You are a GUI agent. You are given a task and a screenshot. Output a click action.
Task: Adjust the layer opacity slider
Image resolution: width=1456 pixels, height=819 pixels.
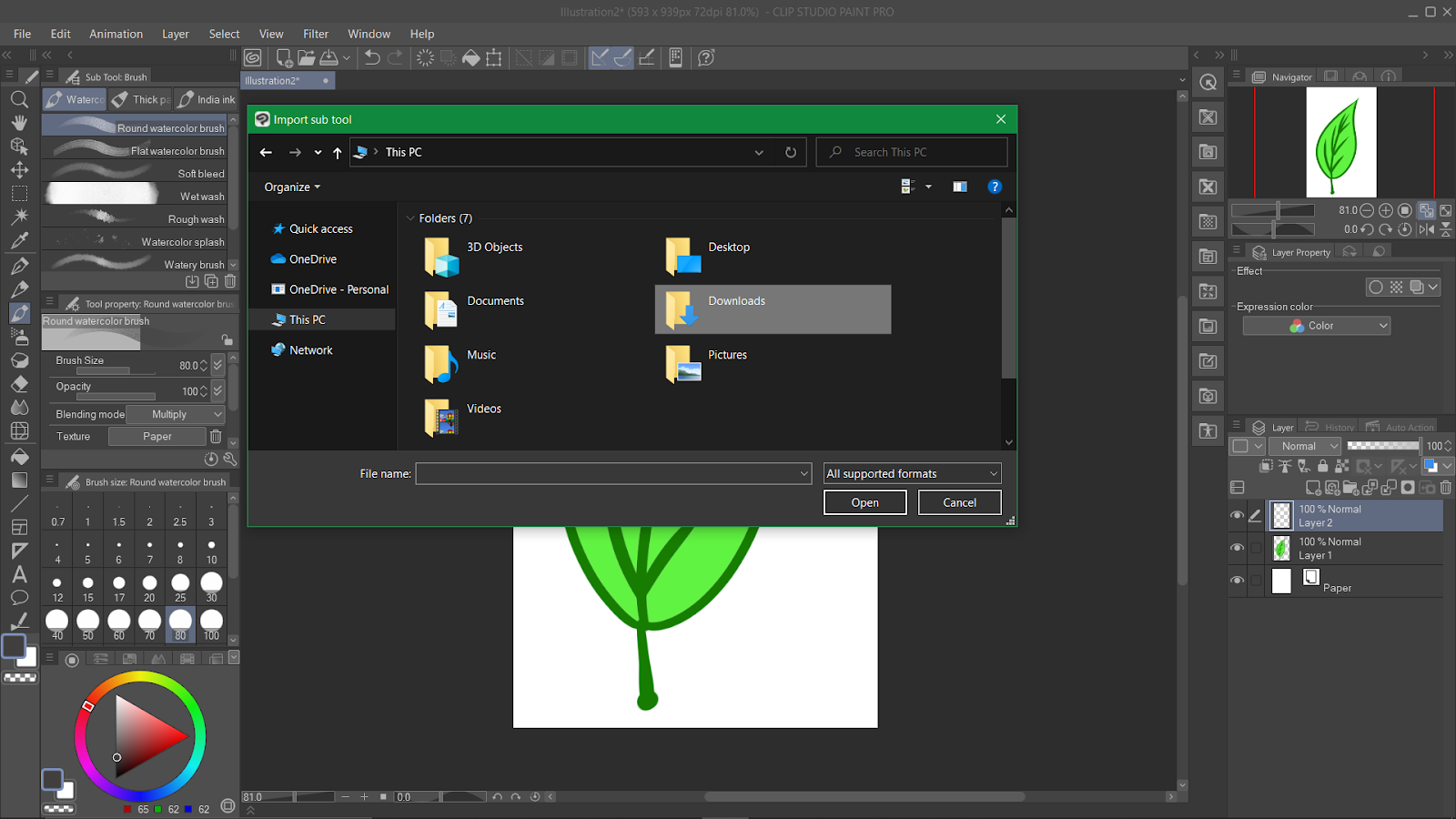point(1383,446)
